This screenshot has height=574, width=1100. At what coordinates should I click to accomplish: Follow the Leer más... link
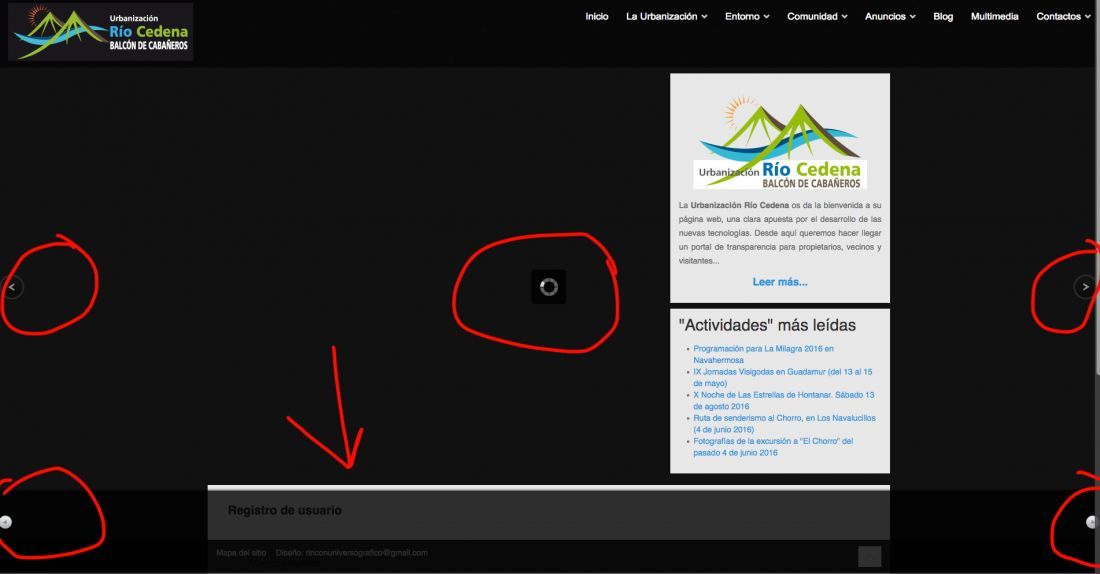click(779, 282)
